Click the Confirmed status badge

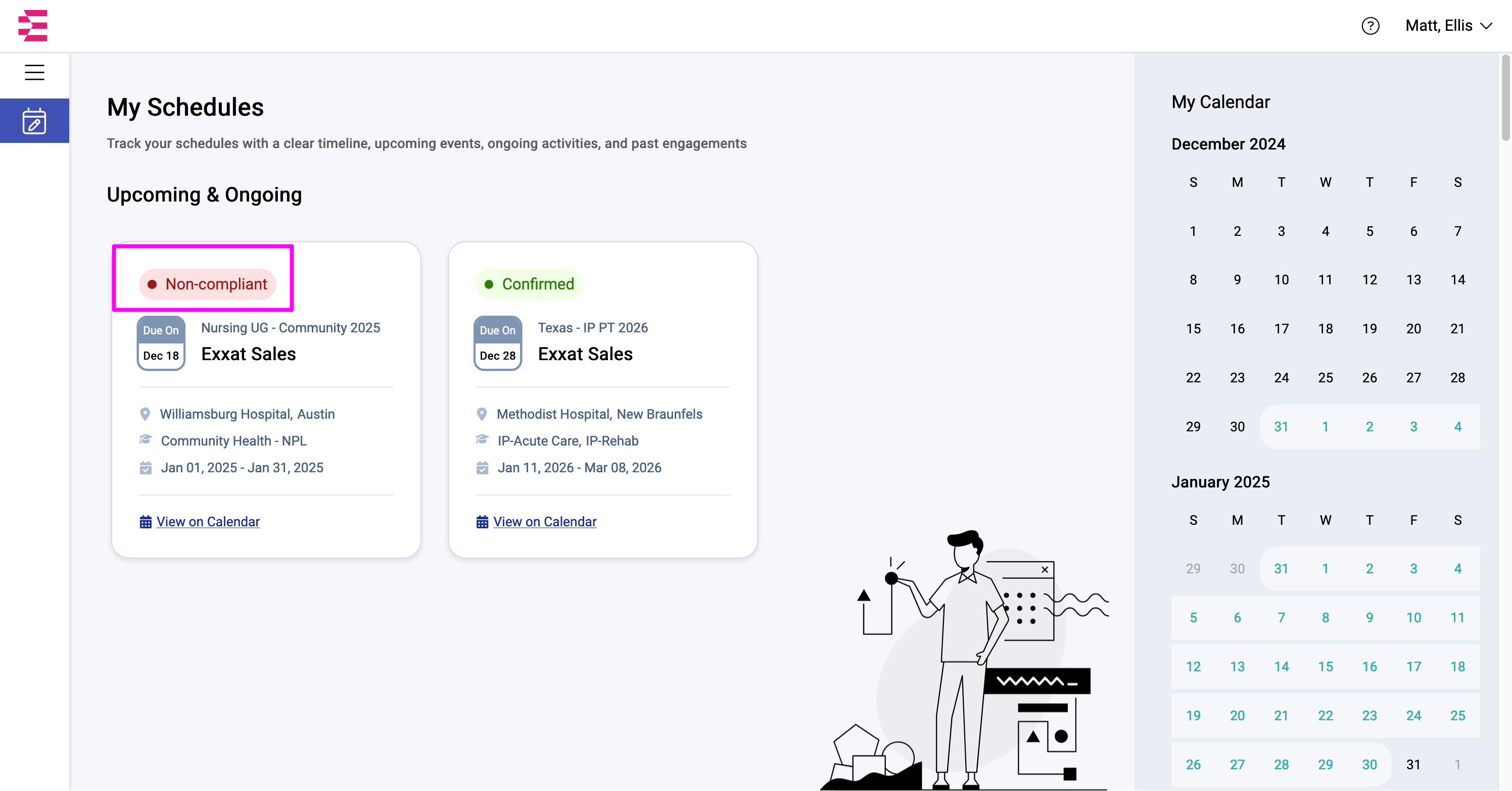pos(529,284)
